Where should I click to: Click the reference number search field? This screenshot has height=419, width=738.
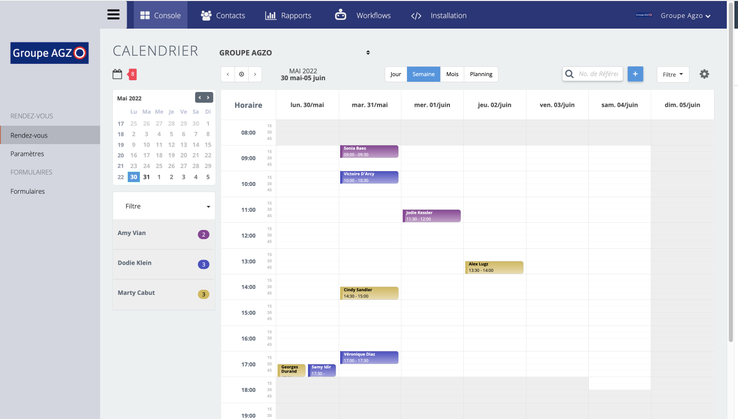pyautogui.click(x=599, y=74)
